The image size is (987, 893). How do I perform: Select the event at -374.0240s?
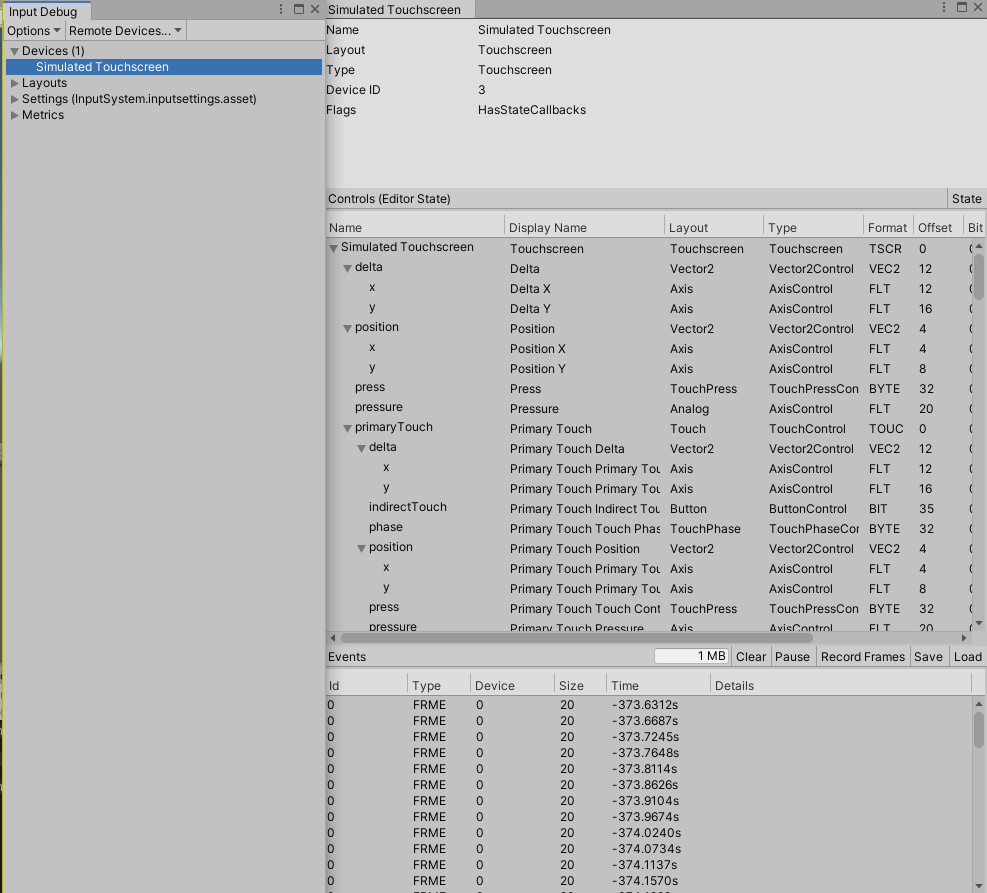[x=648, y=833]
